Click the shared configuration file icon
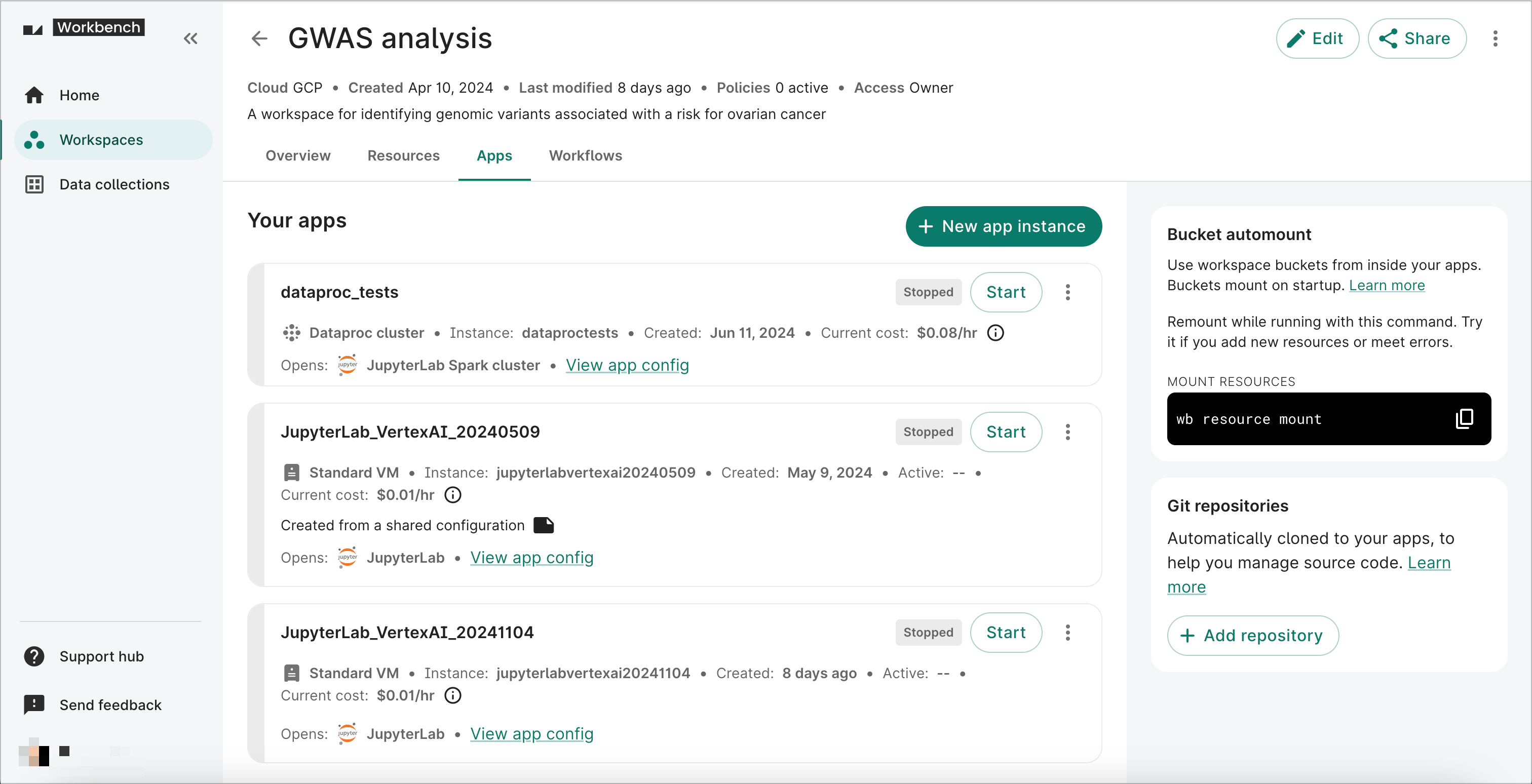Image resolution: width=1532 pixels, height=784 pixels. click(544, 525)
